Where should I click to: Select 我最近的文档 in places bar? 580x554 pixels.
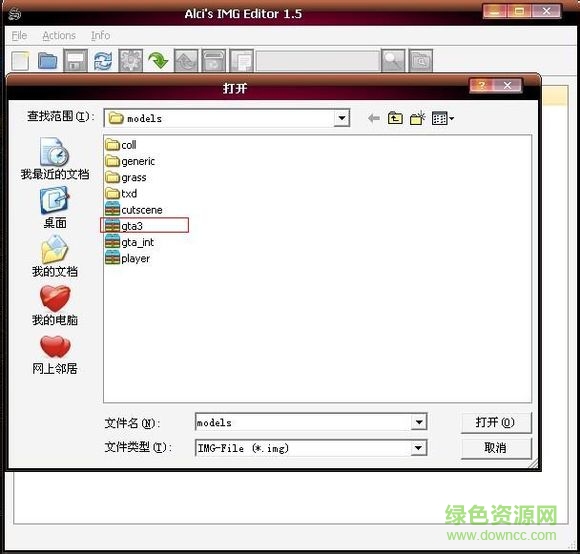(55, 158)
